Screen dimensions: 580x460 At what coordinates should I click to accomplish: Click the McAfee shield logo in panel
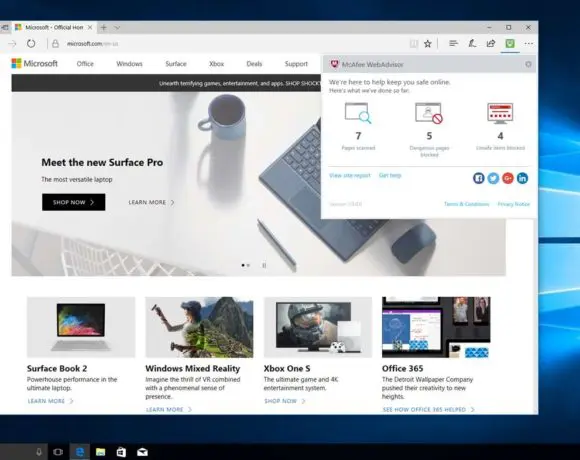tap(334, 64)
